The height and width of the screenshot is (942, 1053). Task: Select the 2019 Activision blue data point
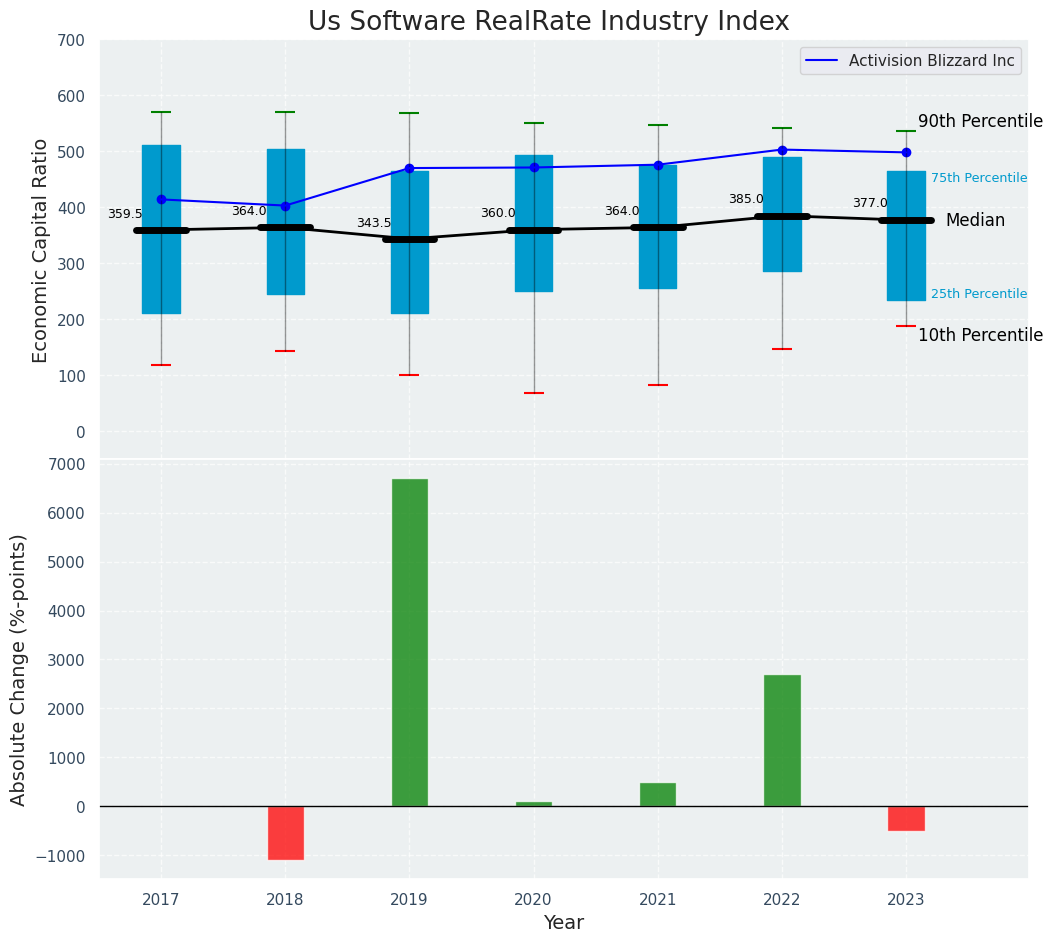point(409,168)
